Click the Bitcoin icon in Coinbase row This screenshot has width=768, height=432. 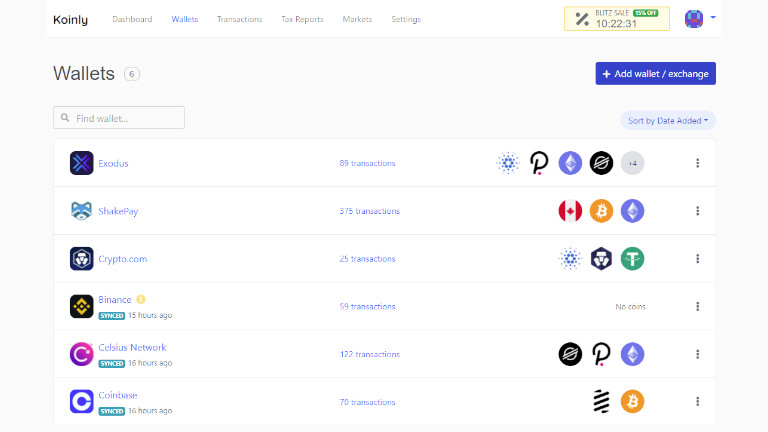[x=632, y=402]
